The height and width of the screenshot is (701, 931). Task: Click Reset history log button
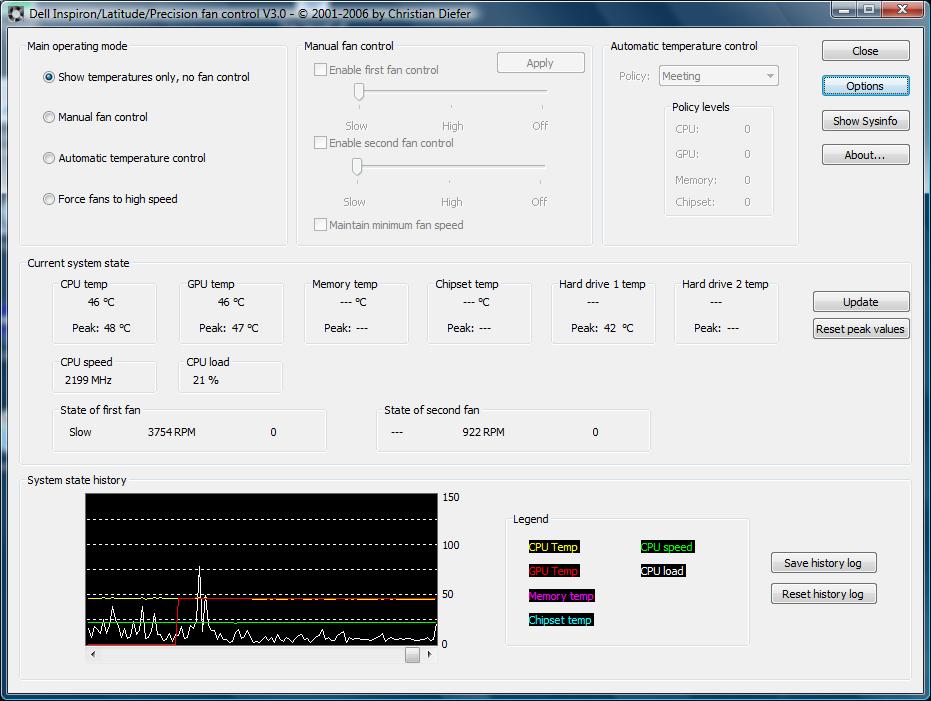click(x=824, y=594)
